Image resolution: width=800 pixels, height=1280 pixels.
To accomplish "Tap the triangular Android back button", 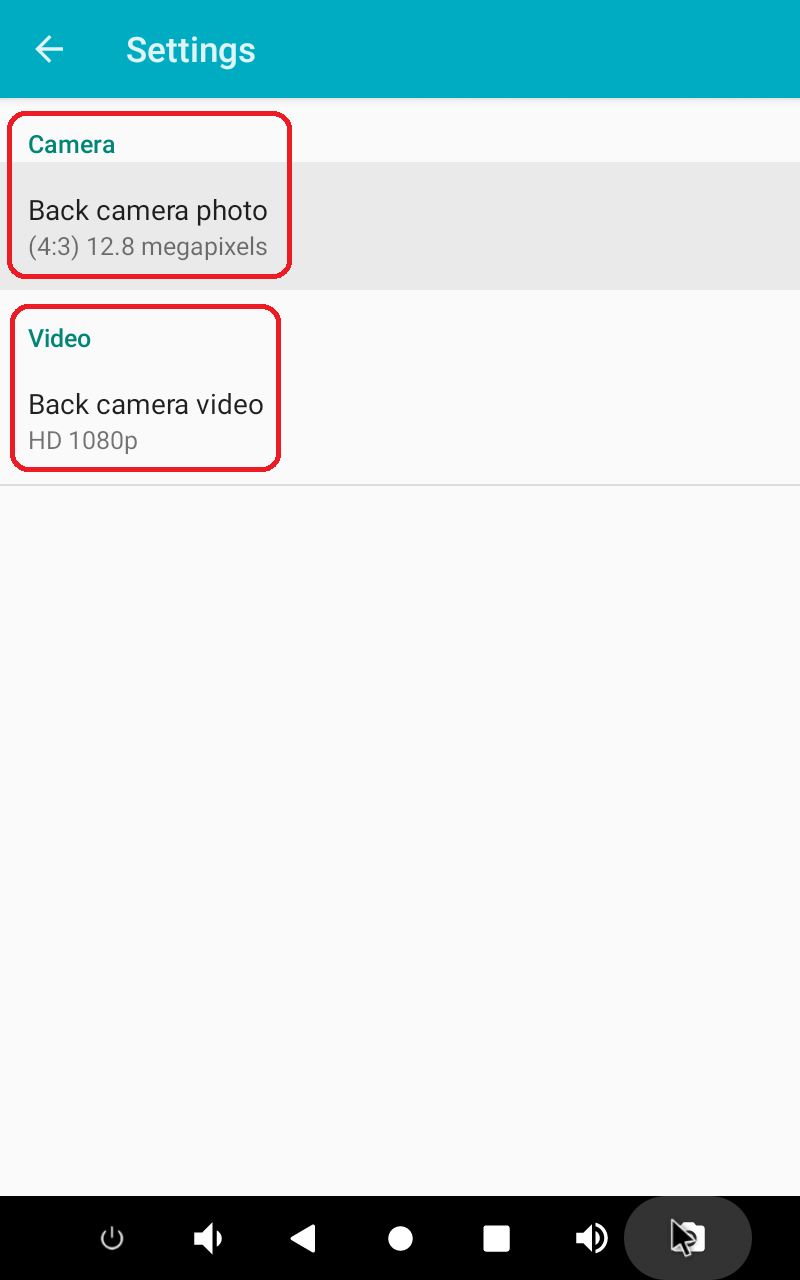I will (x=303, y=1239).
